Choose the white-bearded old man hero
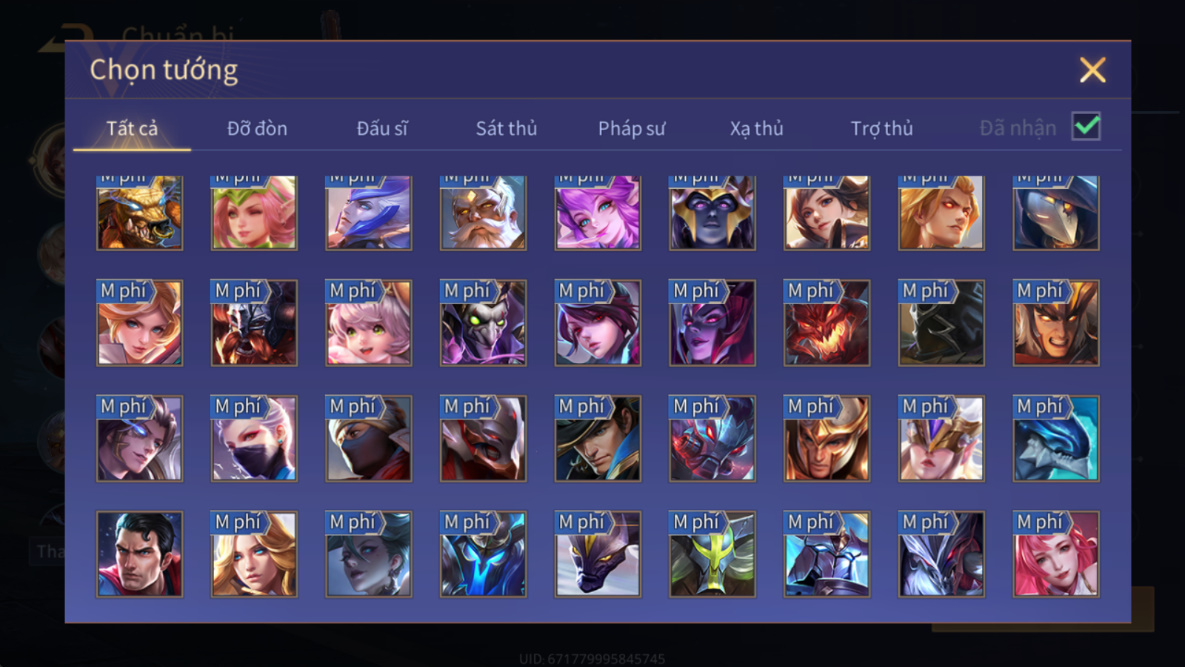The image size is (1185, 667). (483, 212)
